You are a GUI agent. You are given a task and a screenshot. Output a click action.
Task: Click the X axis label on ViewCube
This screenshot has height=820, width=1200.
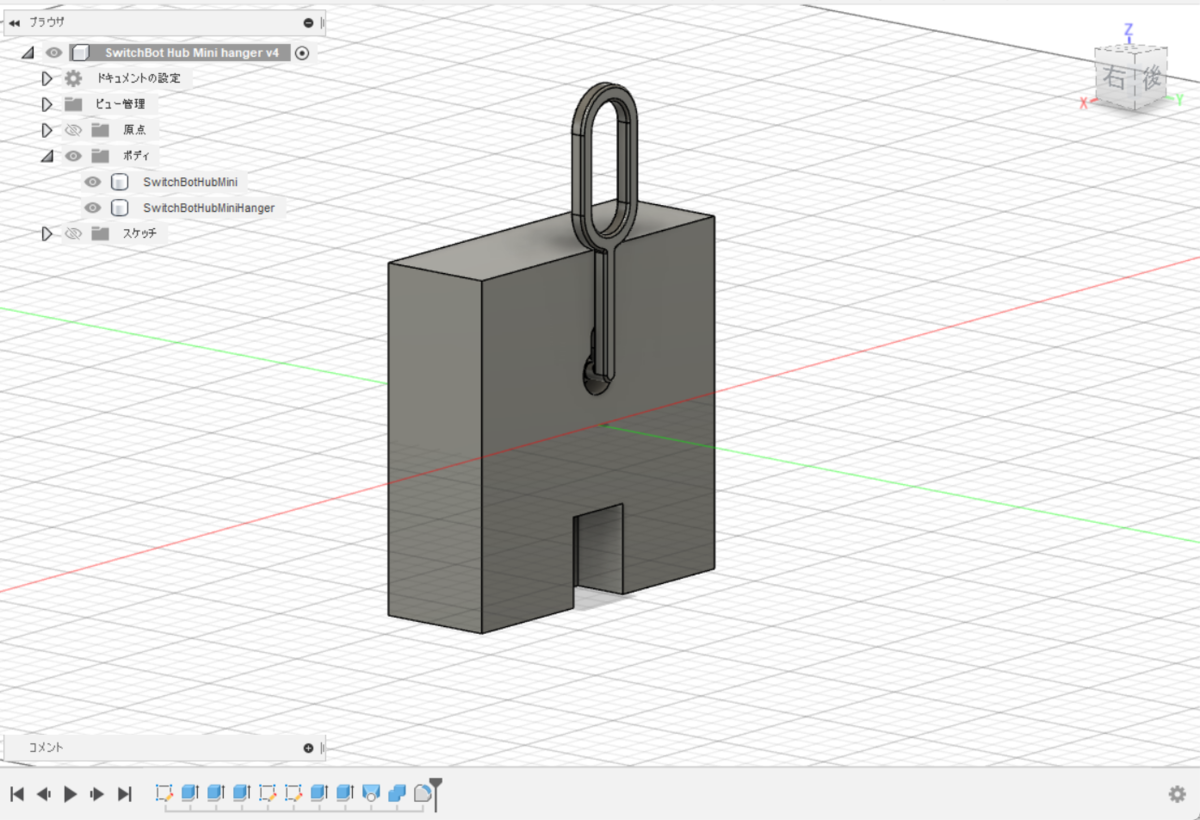click(1084, 102)
